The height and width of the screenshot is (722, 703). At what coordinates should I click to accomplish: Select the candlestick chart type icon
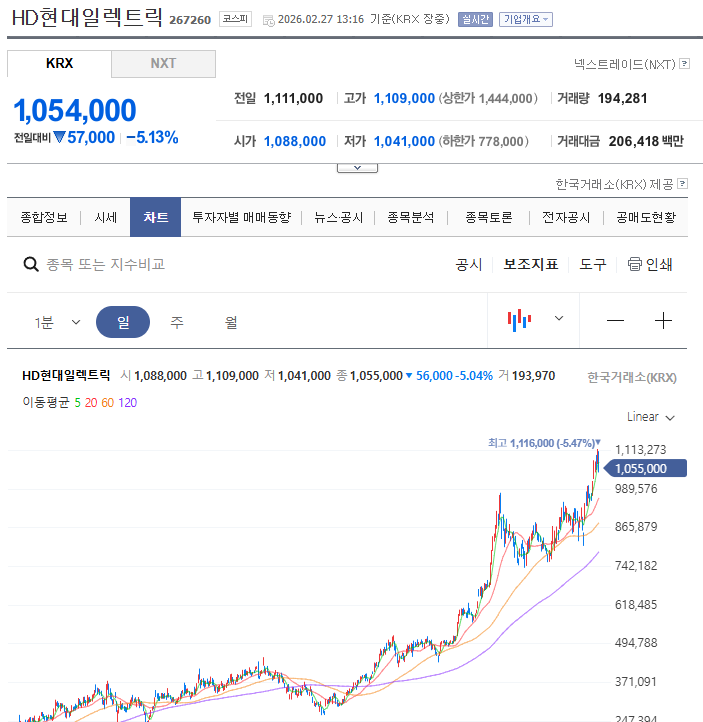click(x=519, y=320)
